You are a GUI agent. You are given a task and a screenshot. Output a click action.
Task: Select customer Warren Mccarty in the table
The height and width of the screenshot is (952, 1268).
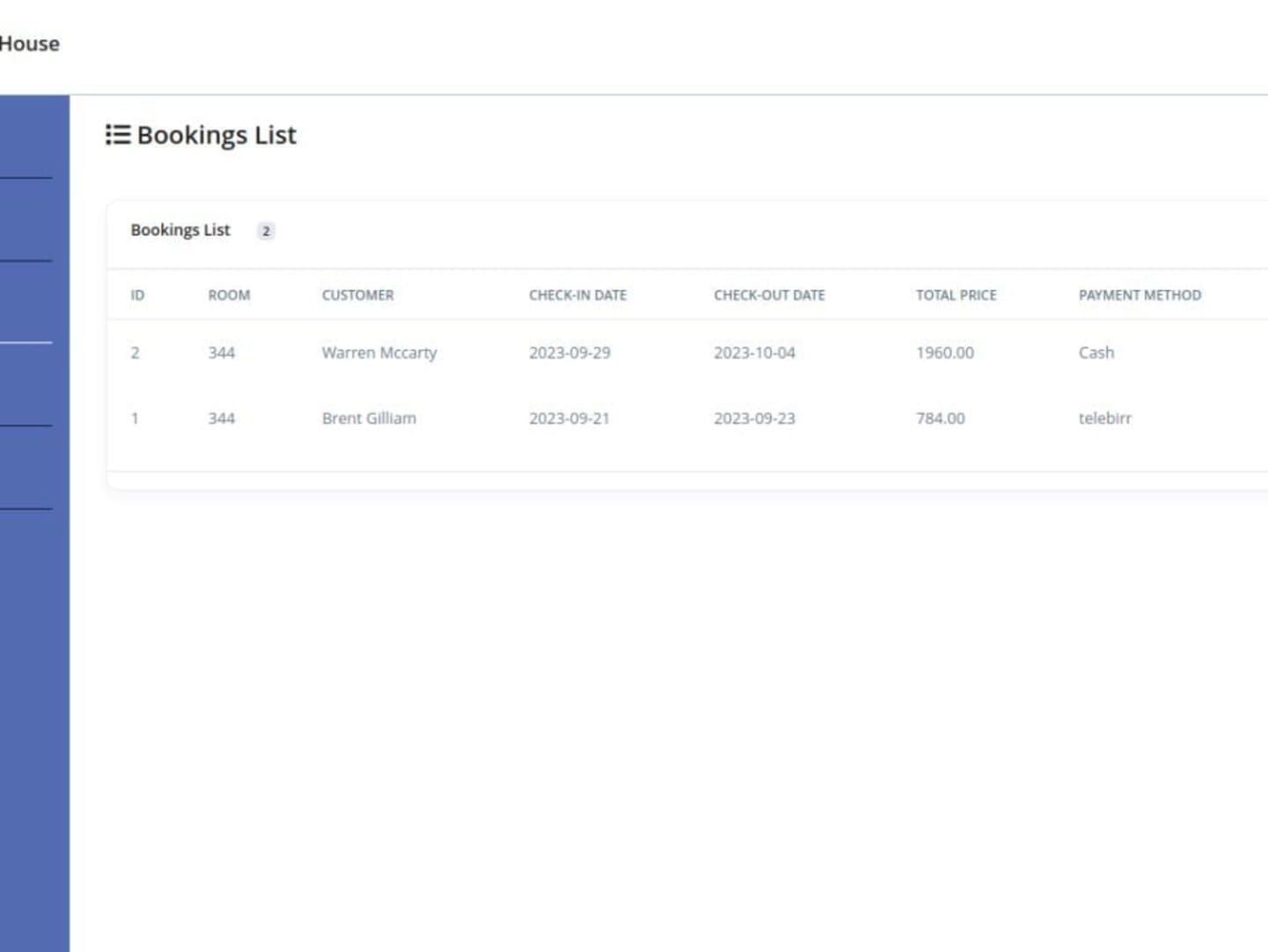point(379,352)
